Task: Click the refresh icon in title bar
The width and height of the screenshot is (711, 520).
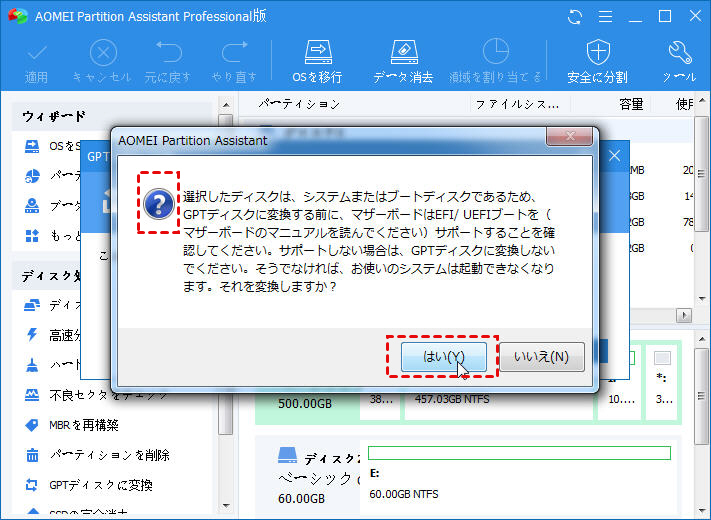Action: pyautogui.click(x=575, y=17)
